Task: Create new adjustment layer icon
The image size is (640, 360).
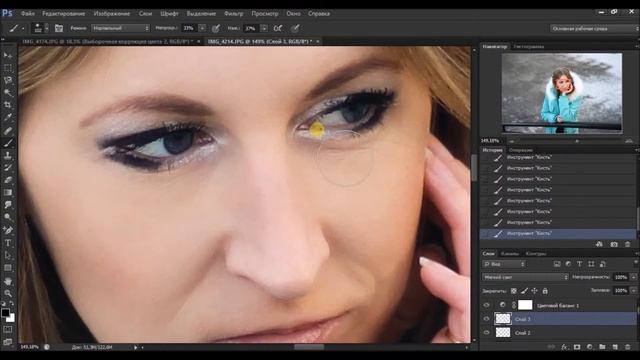Action: (589, 347)
